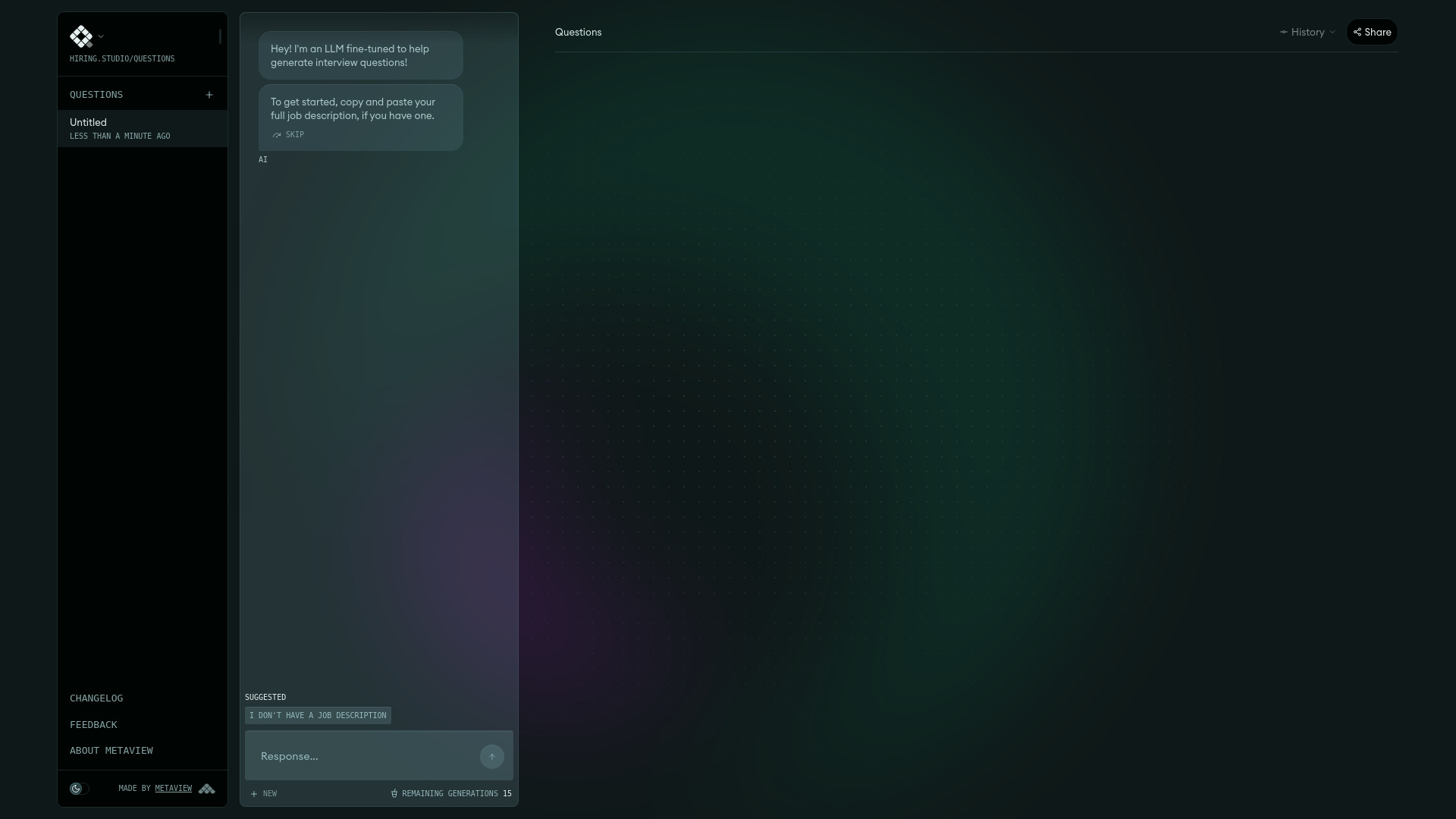This screenshot has width=1456, height=819.
Task: Click the I DON'T HAVE A JOB DESCRIPTION button
Action: click(x=317, y=715)
